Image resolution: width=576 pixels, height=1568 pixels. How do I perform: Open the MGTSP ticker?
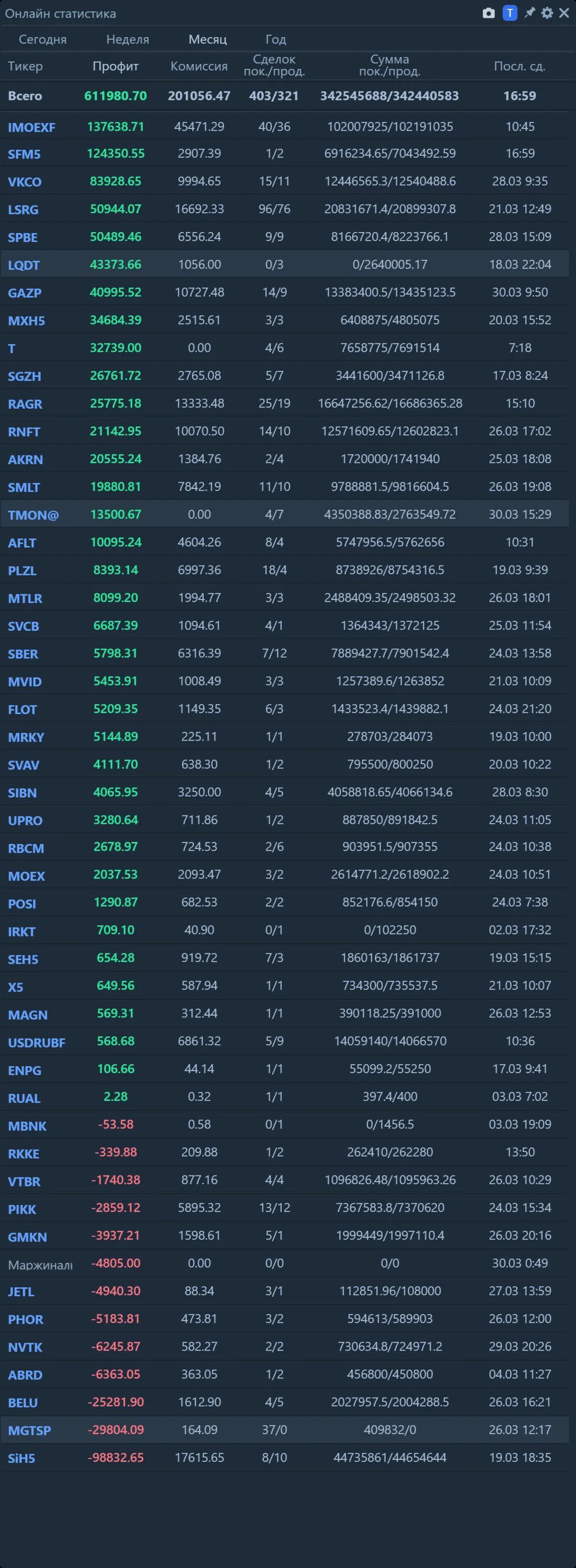(29, 1431)
